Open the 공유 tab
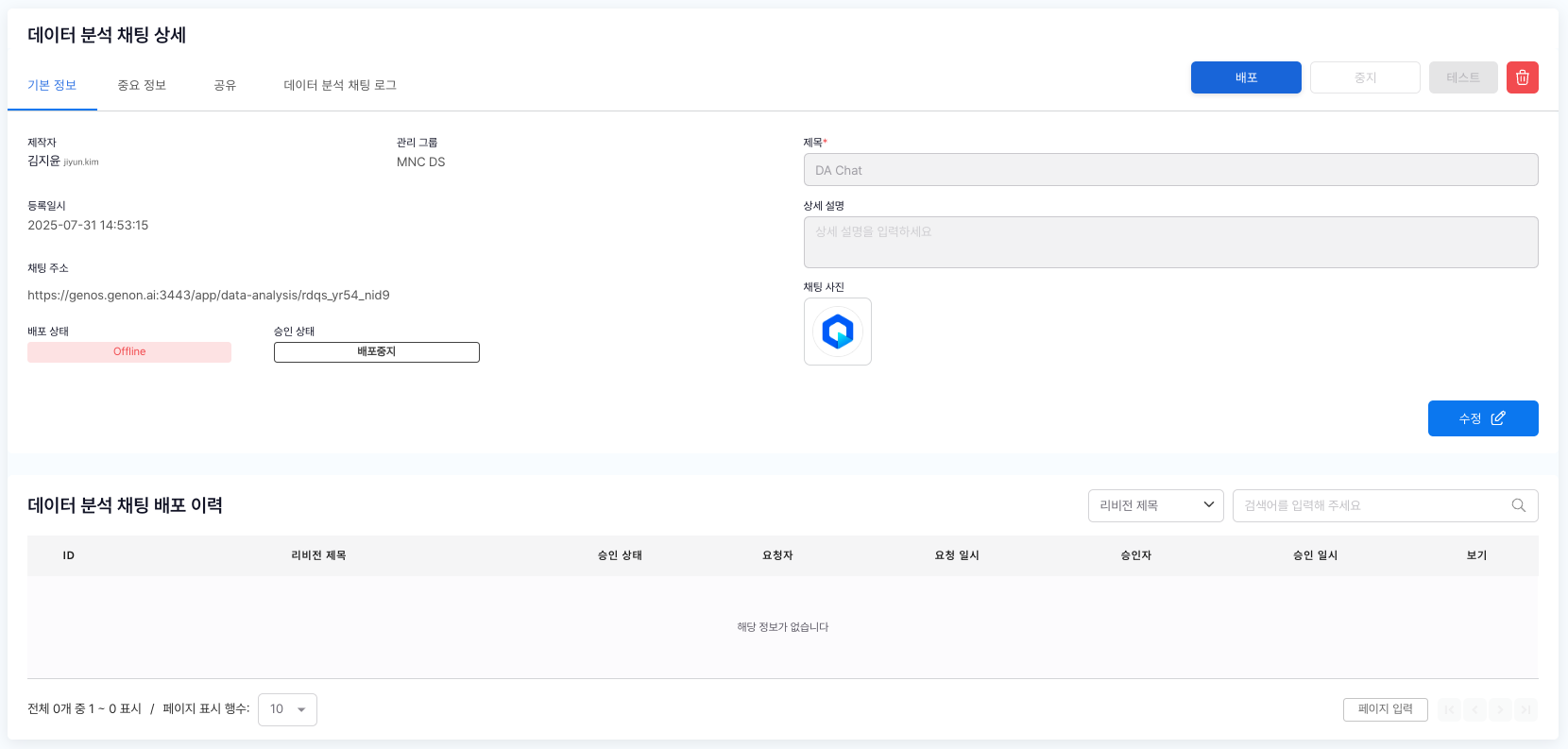The height and width of the screenshot is (749, 1568). (x=225, y=85)
